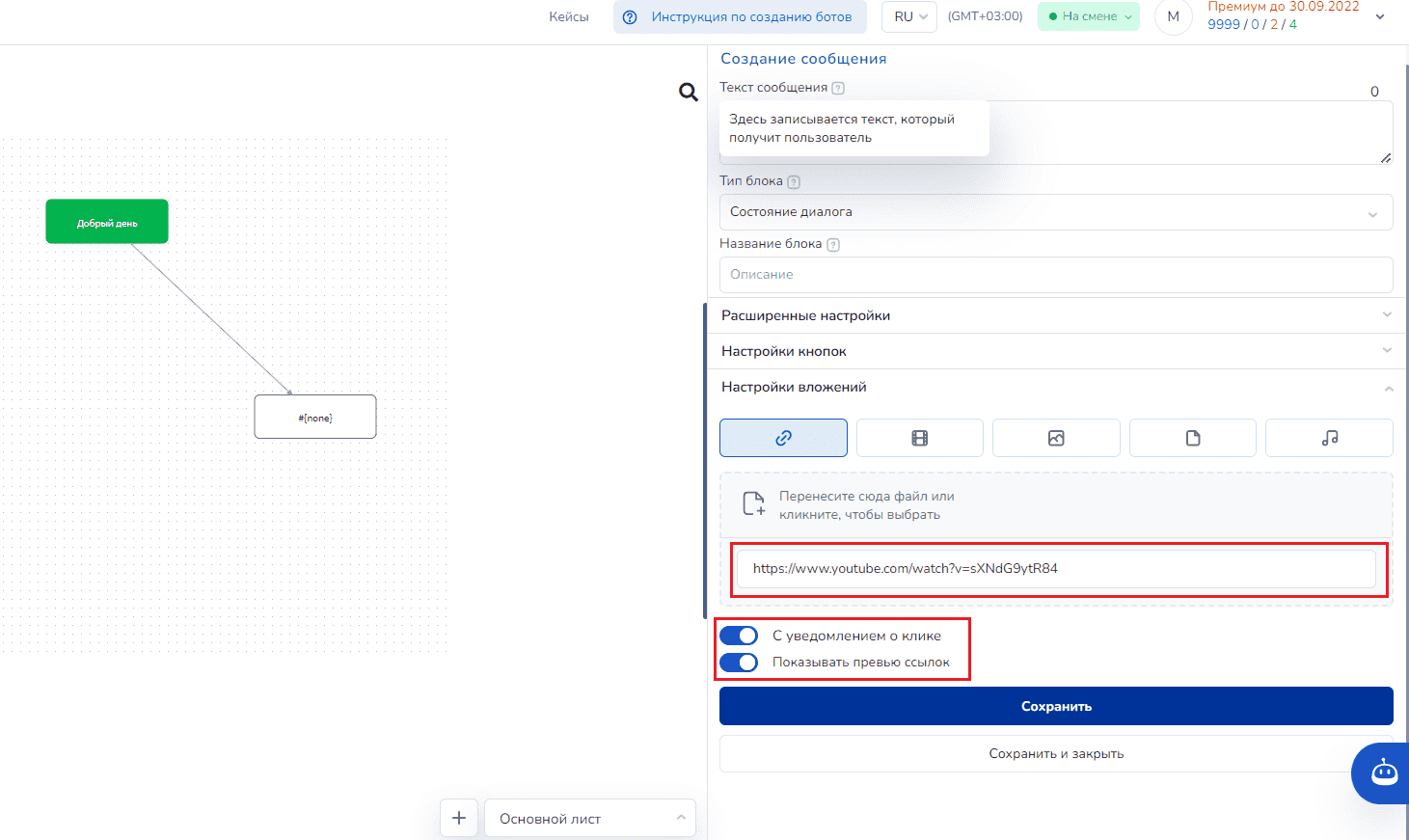
Task: Click the Описание block name field
Action: (x=1056, y=275)
